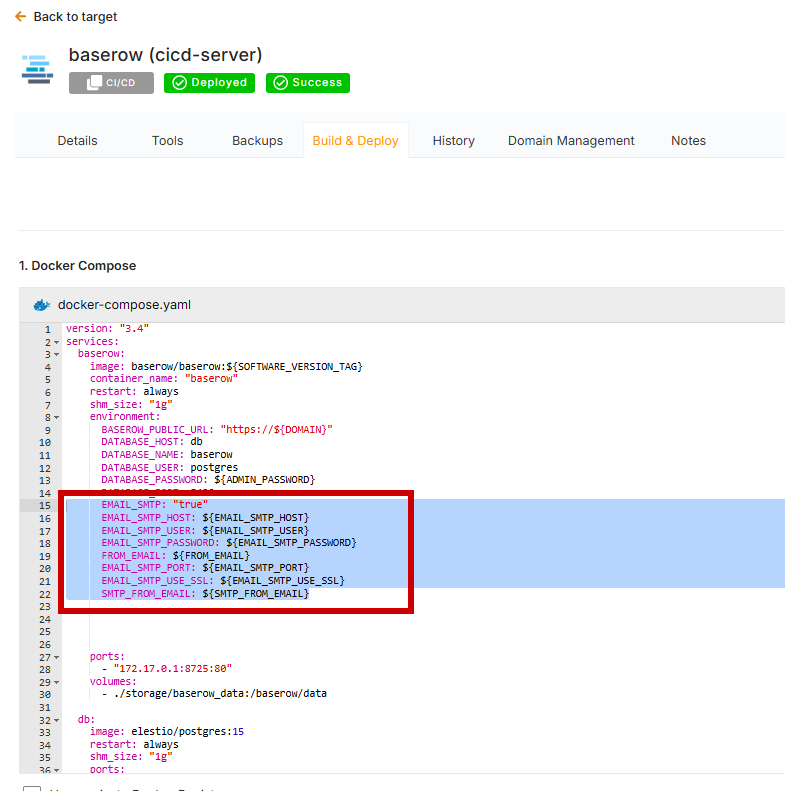Collapse the services block fold arrow on line 2
The image size is (785, 791).
(57, 343)
